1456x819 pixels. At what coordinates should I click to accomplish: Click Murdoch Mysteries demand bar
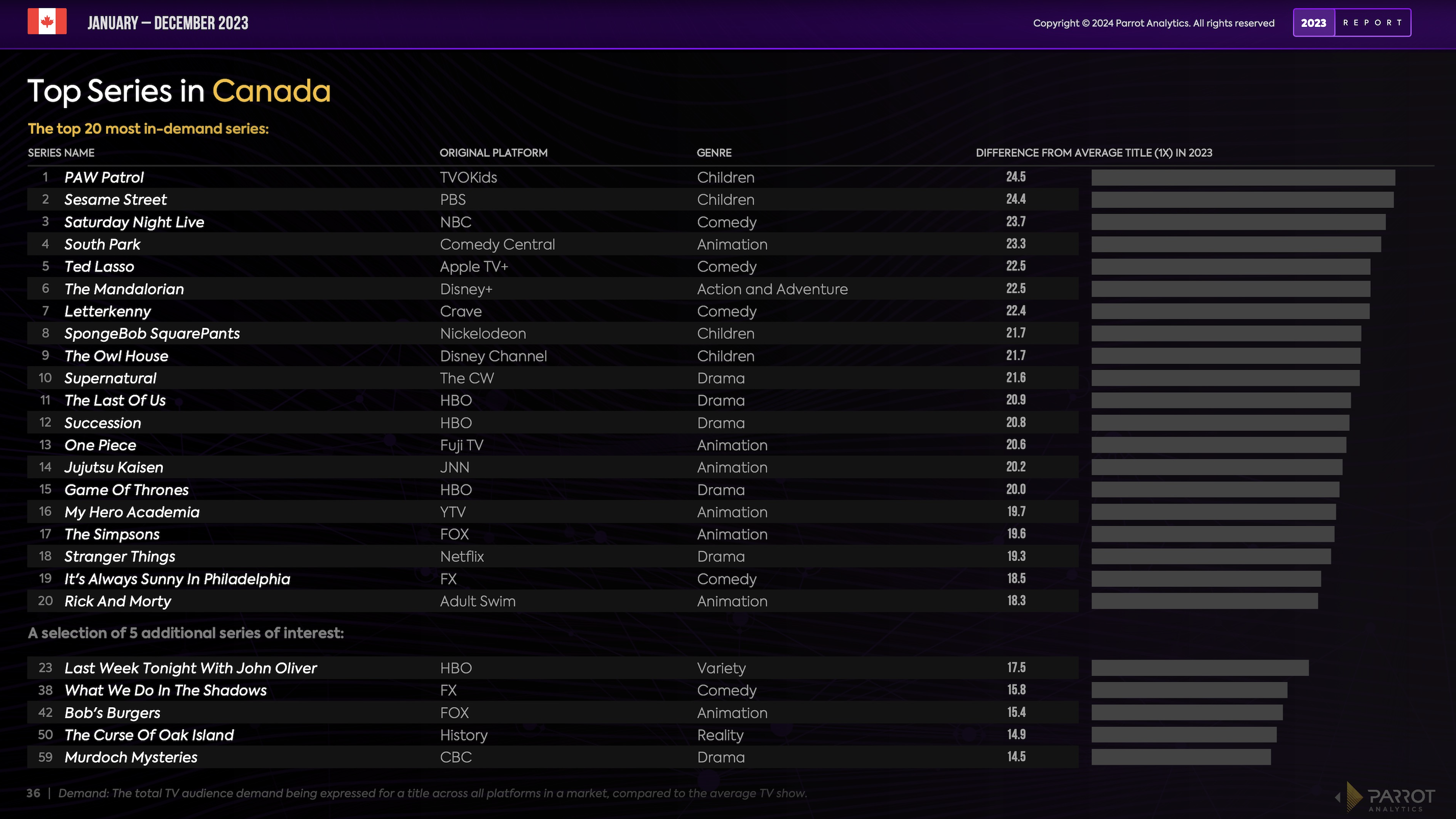pos(1181,757)
